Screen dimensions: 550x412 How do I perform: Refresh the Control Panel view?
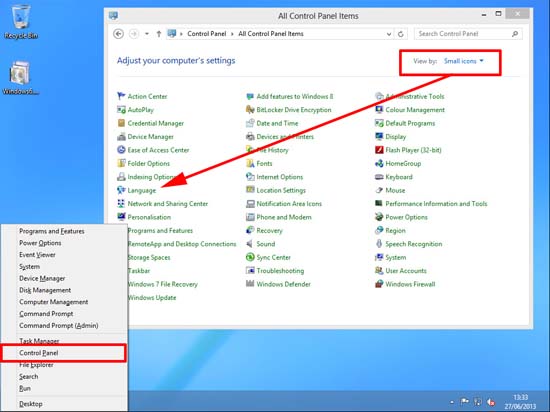click(401, 34)
